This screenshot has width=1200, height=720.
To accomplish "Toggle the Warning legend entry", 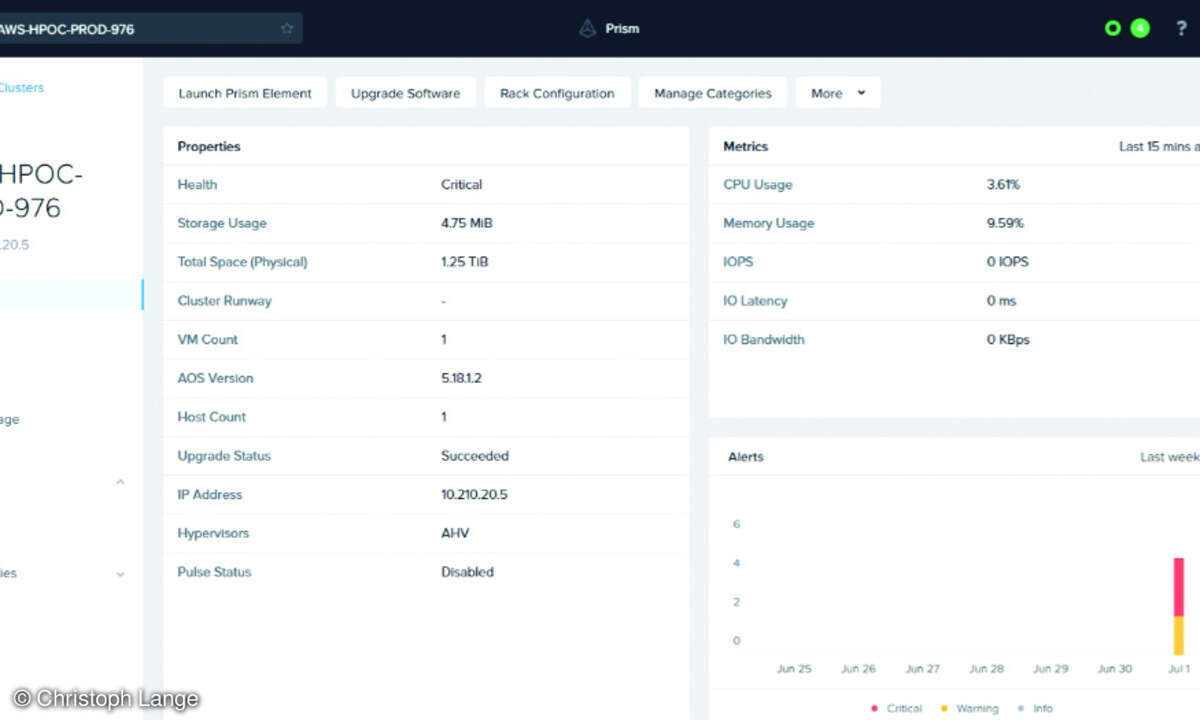I will (x=969, y=708).
